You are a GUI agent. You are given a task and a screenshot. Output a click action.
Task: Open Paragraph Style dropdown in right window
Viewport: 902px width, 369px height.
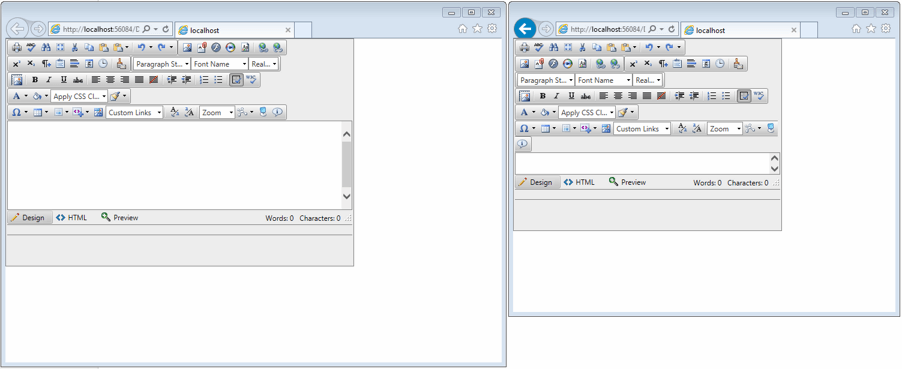[546, 80]
